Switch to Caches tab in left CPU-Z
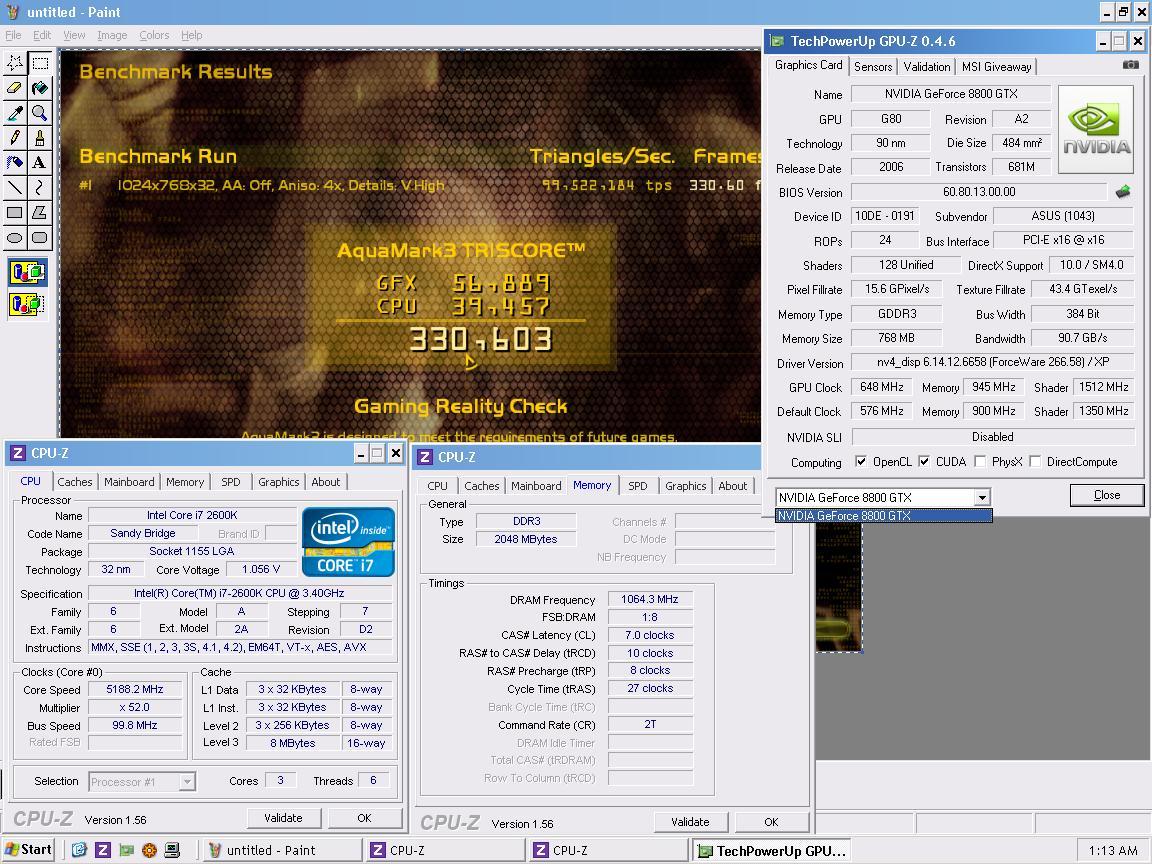 75,482
